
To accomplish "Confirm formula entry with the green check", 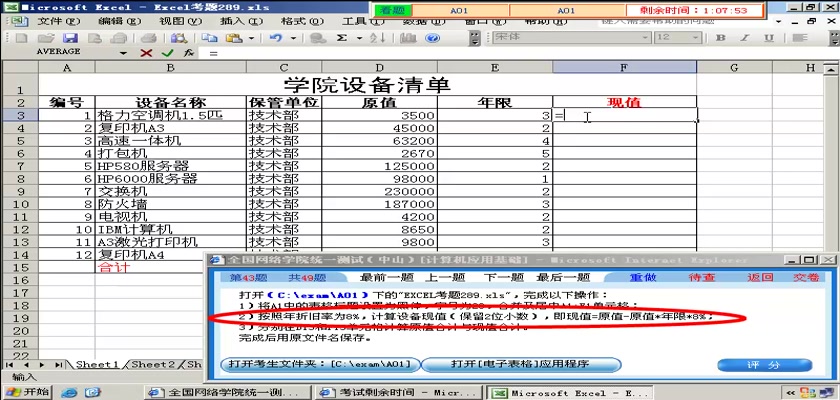I will click(168, 53).
